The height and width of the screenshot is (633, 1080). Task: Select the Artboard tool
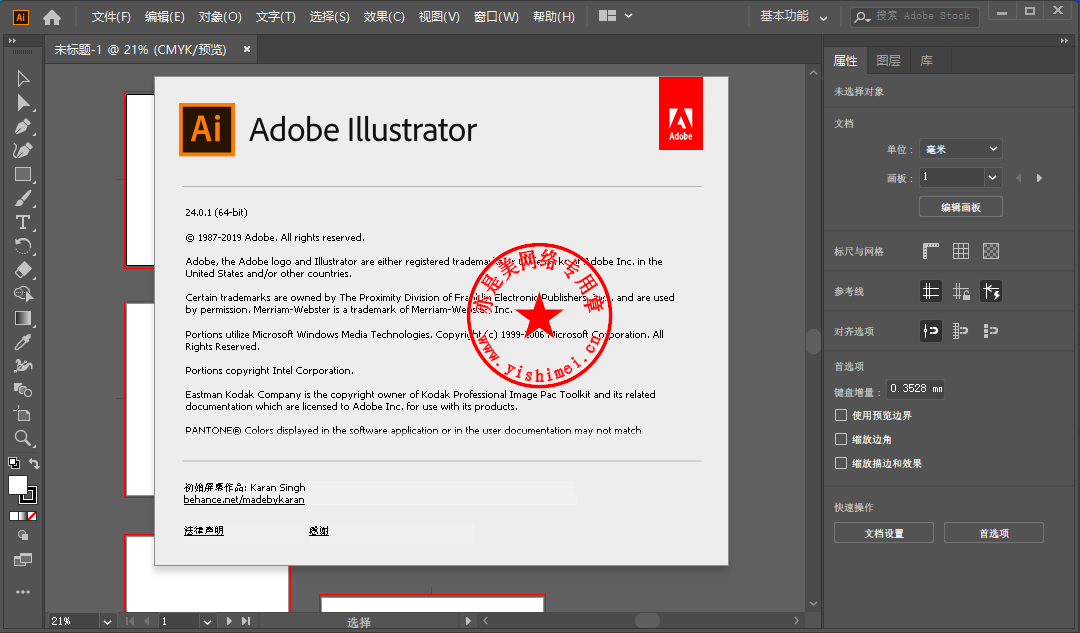tap(23, 414)
